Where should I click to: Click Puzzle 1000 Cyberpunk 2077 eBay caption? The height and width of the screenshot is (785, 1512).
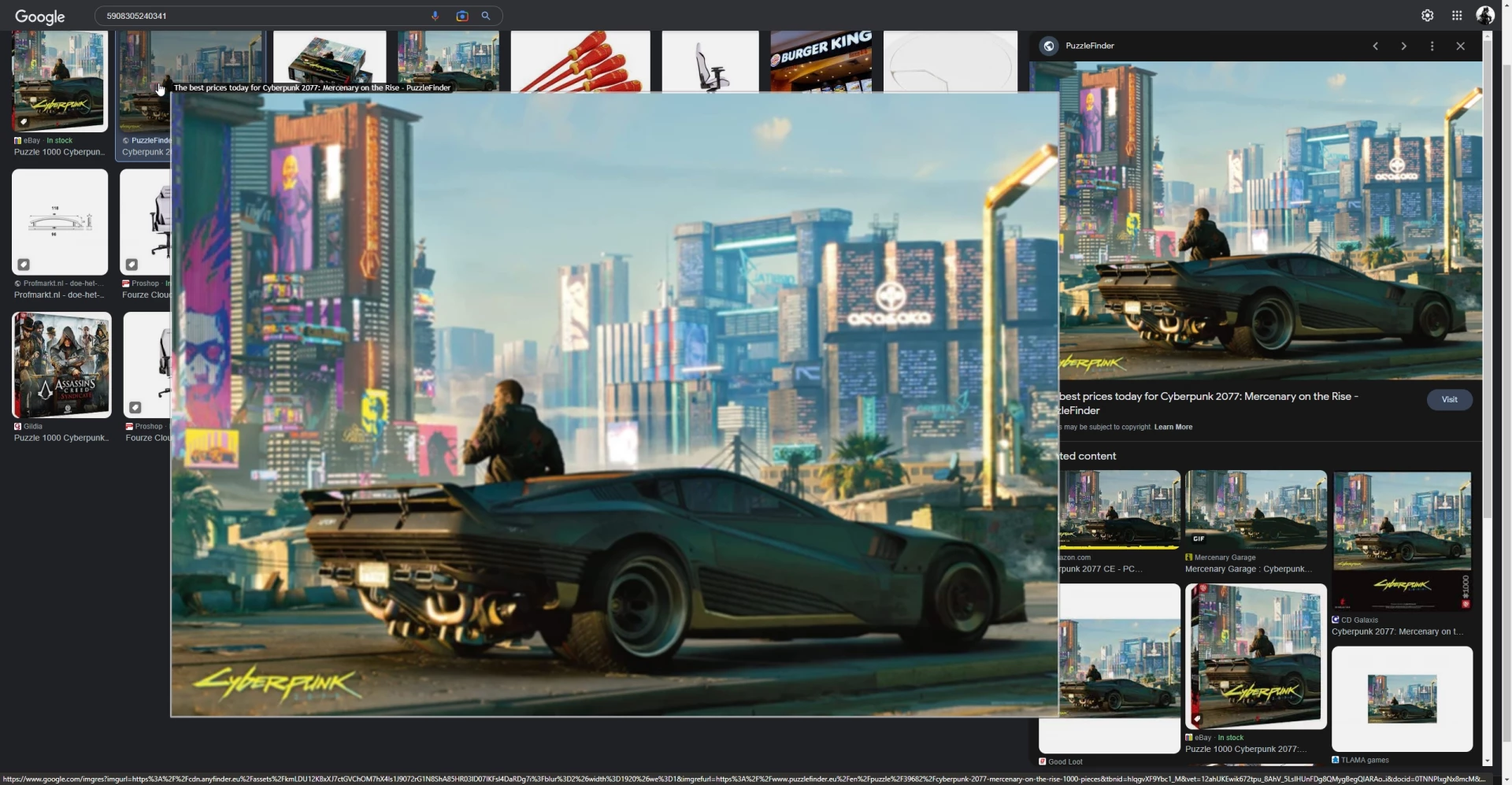click(x=1245, y=749)
